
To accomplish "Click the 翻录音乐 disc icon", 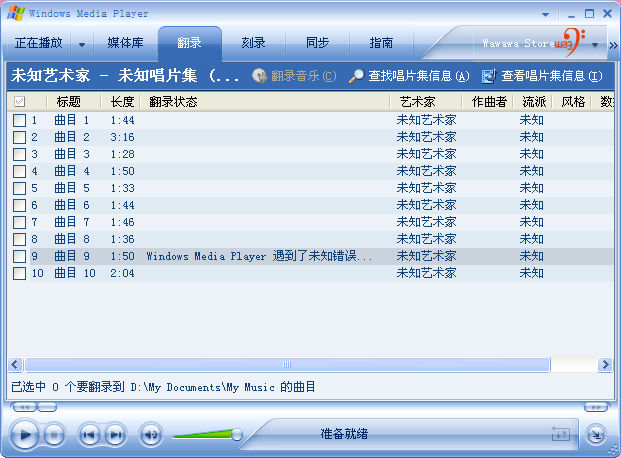I will pyautogui.click(x=260, y=76).
